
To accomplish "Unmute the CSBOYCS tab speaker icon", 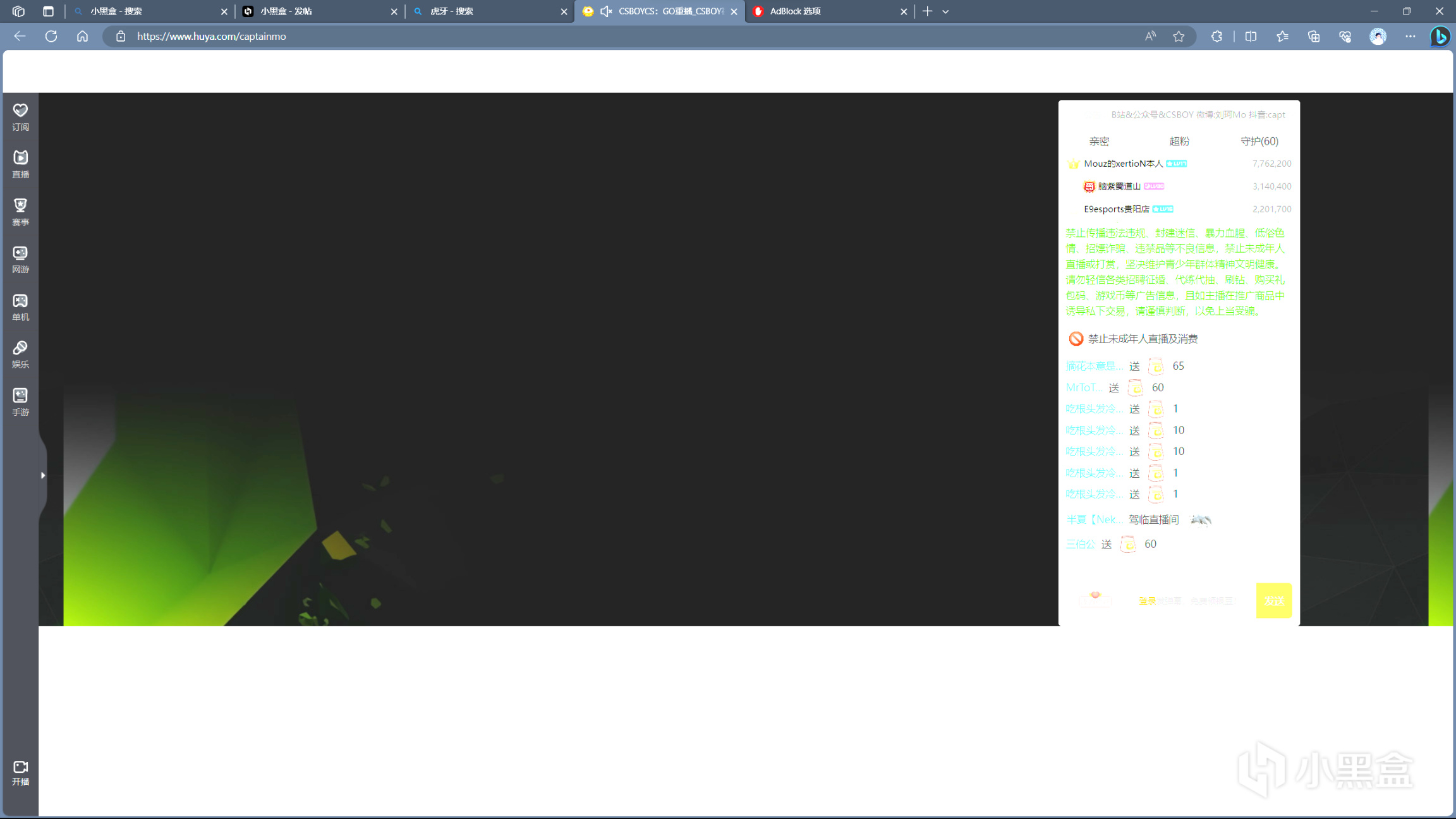I will pos(606,11).
